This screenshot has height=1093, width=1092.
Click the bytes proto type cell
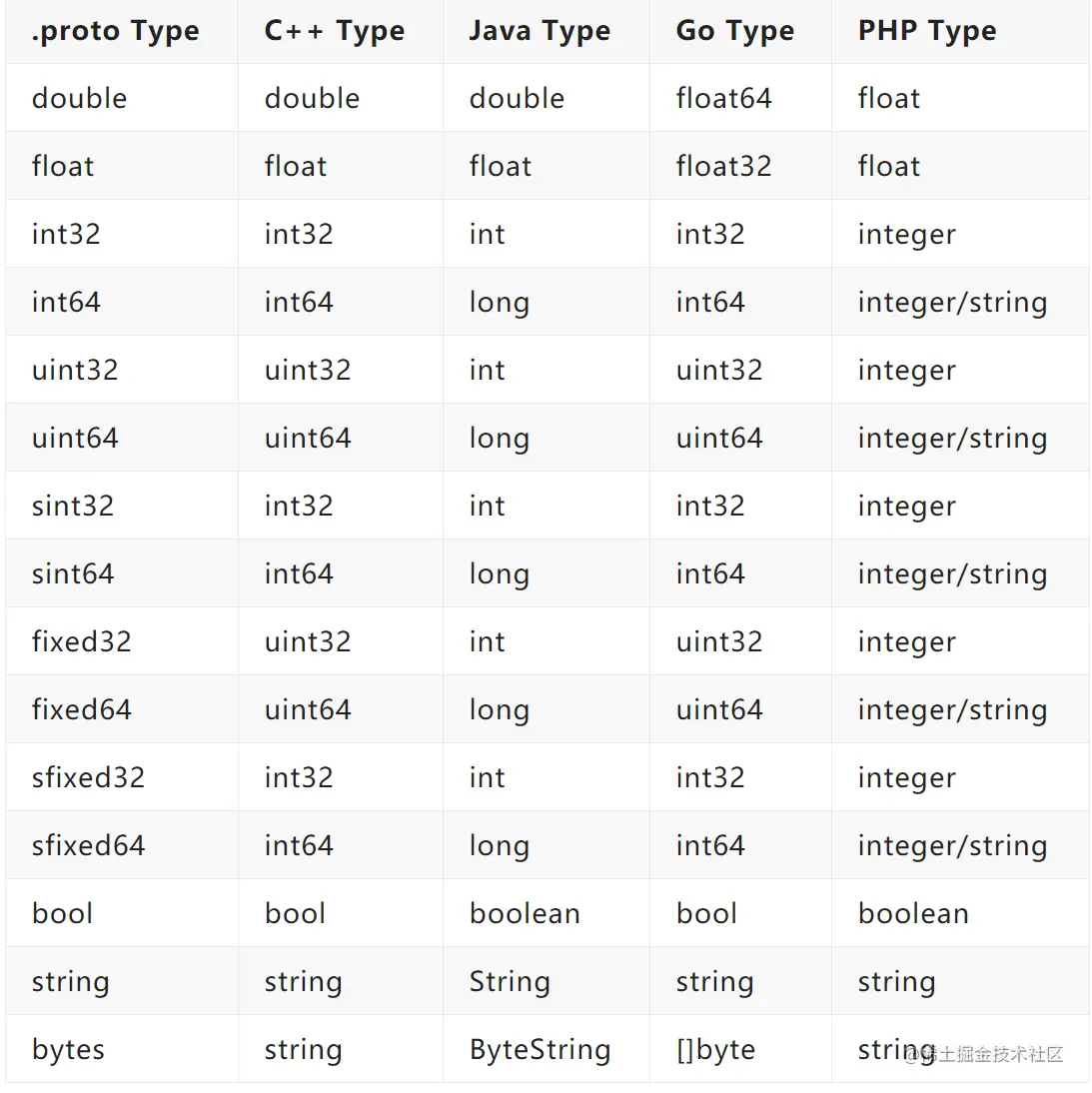68,1049
